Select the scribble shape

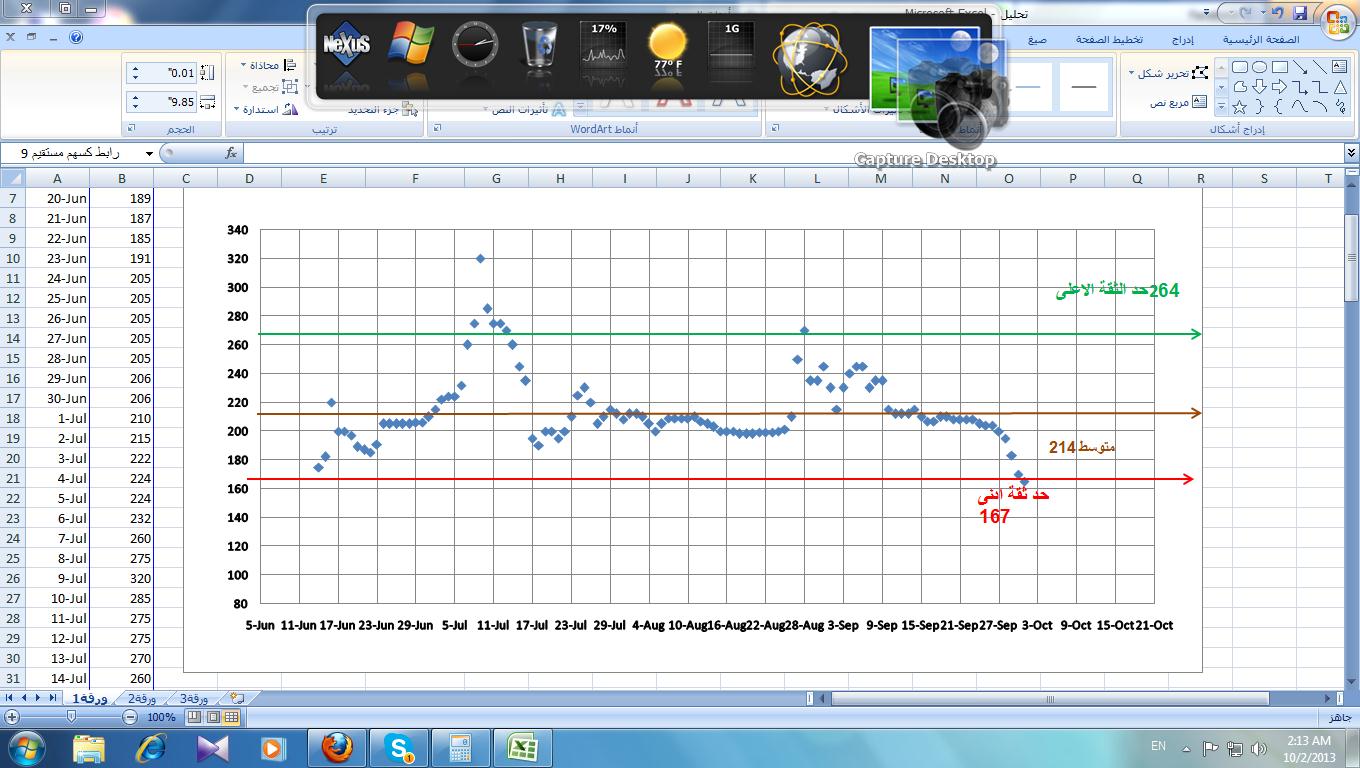pyautogui.click(x=1340, y=106)
